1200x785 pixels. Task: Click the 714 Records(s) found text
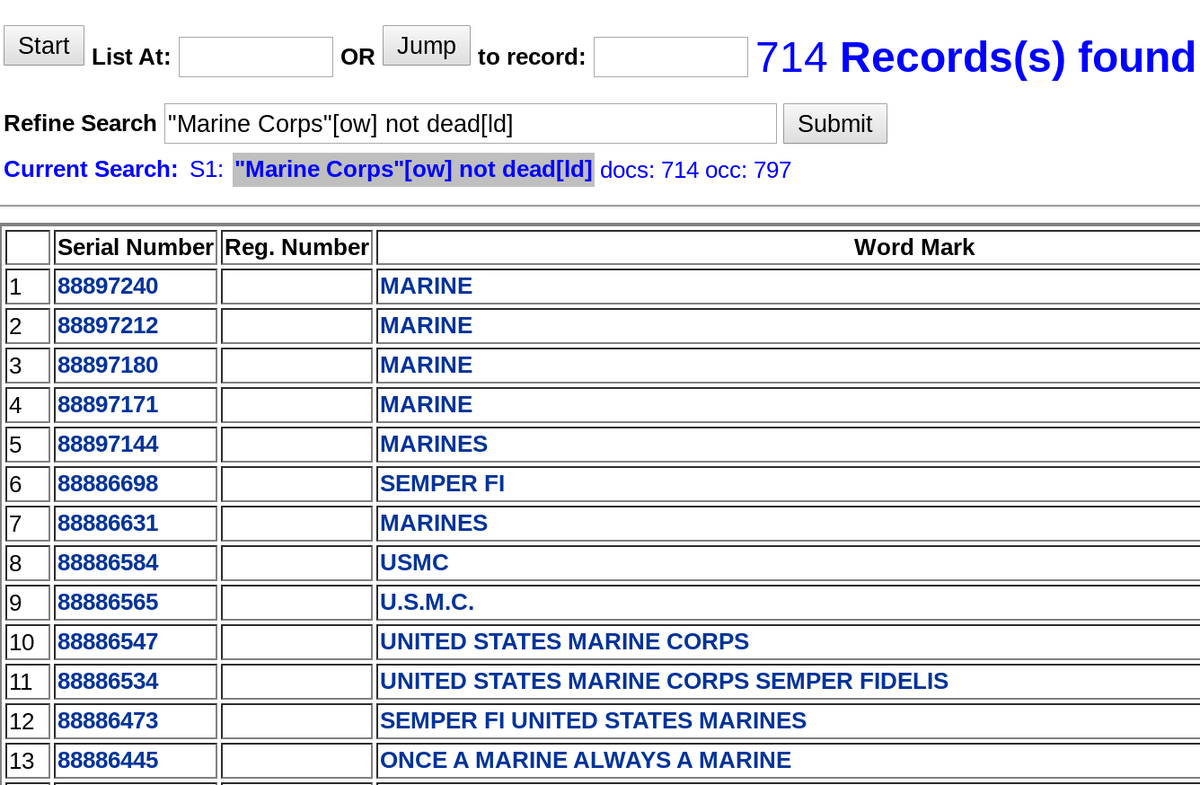point(975,57)
